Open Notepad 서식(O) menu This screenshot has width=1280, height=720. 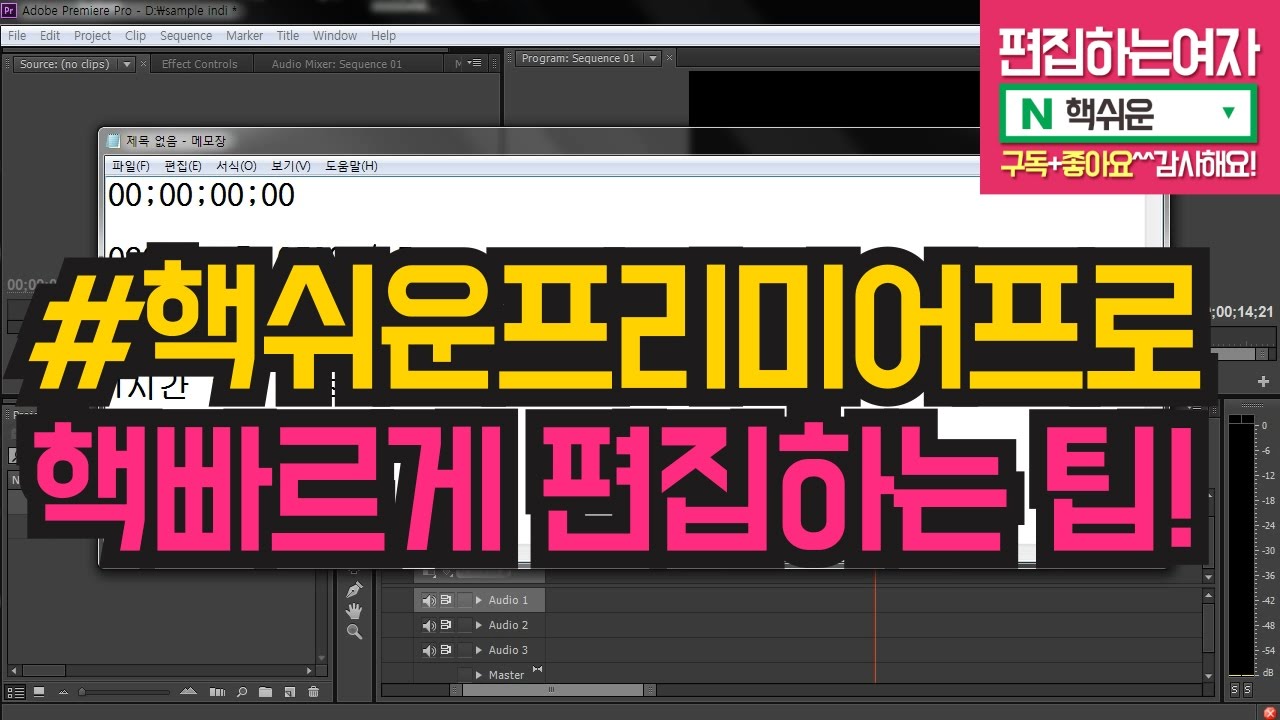pyautogui.click(x=236, y=166)
